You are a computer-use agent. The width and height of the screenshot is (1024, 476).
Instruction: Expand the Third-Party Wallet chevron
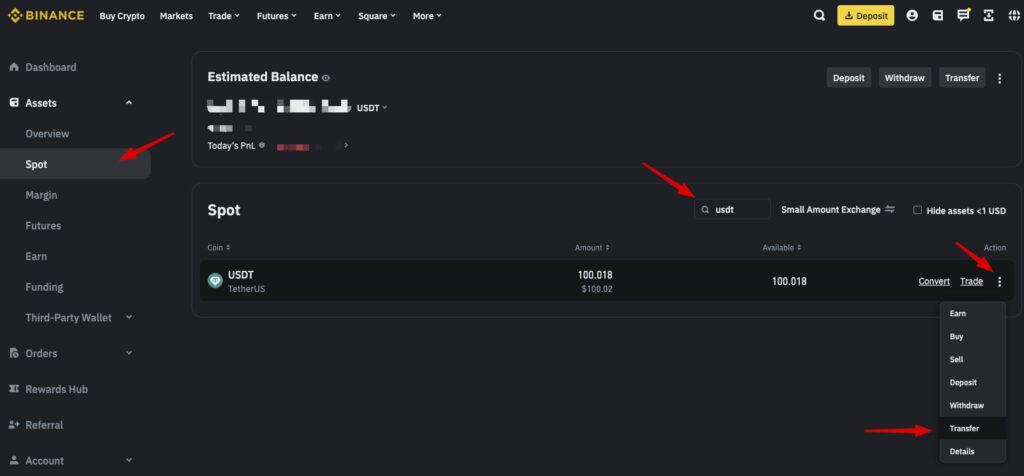click(129, 317)
